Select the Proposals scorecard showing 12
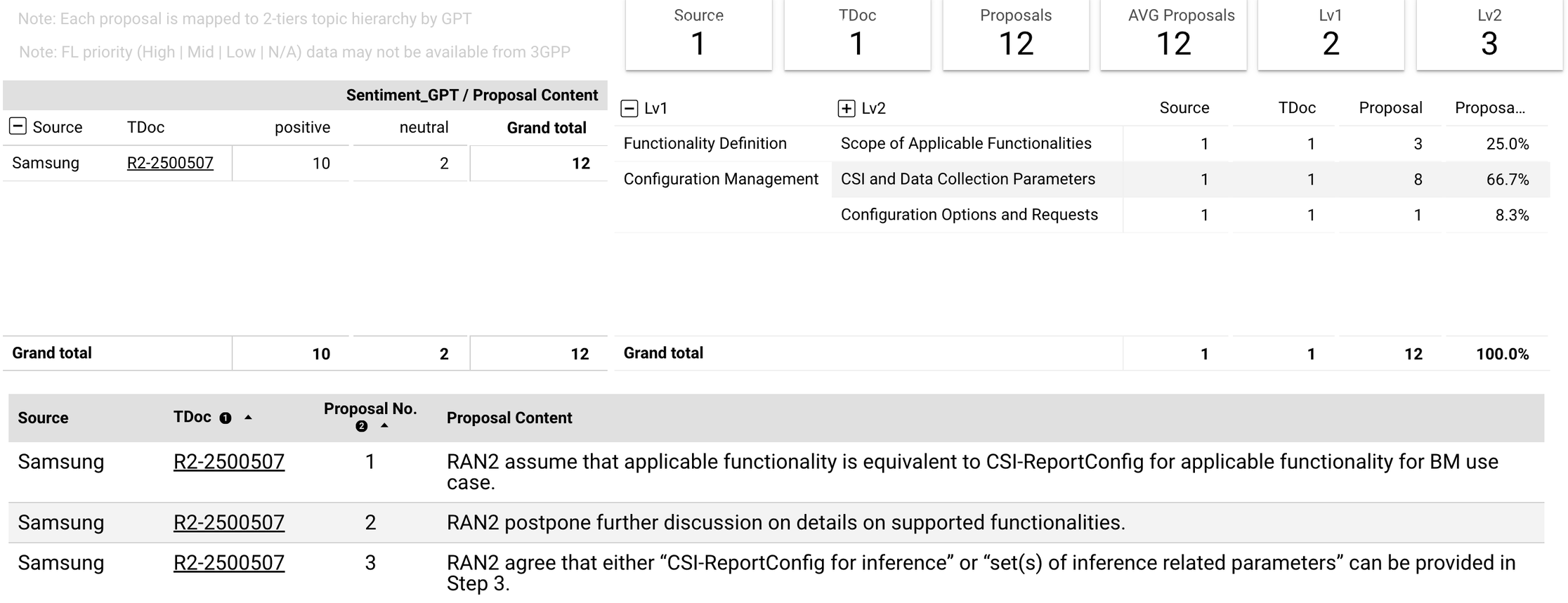 pos(1016,34)
